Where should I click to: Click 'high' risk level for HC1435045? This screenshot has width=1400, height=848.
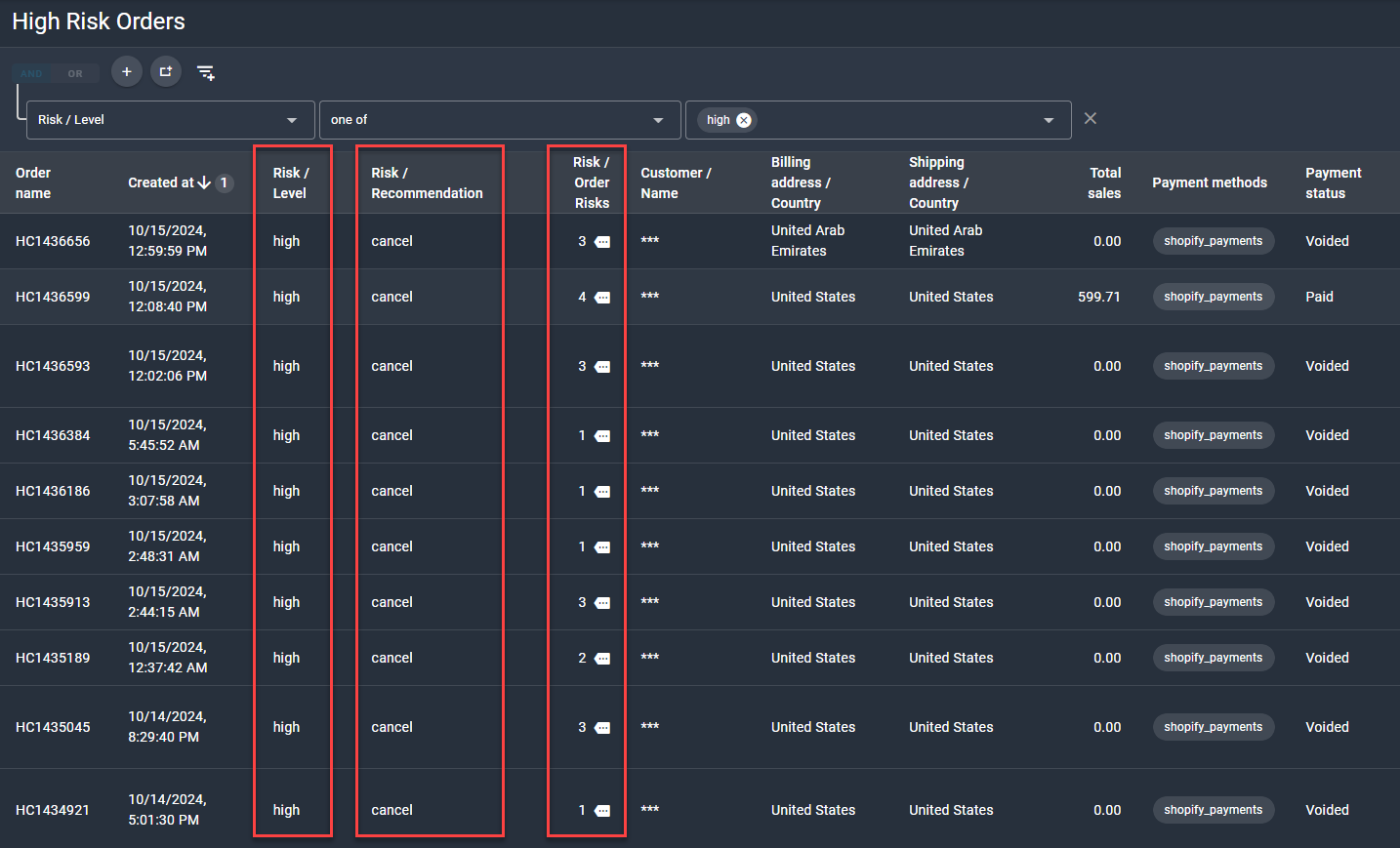[286, 727]
